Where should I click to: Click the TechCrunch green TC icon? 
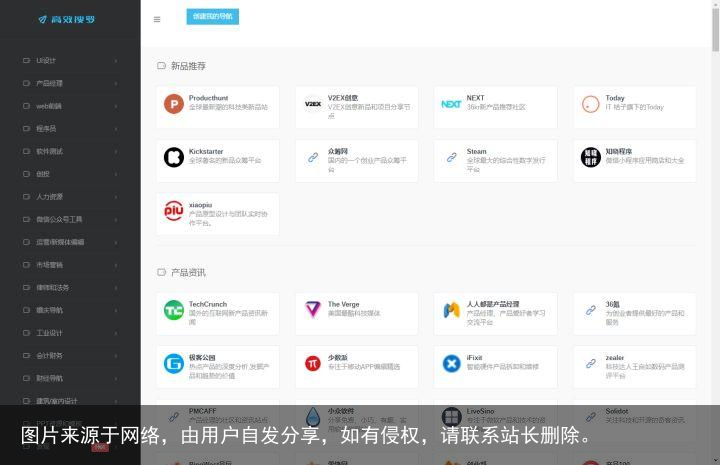[174, 310]
